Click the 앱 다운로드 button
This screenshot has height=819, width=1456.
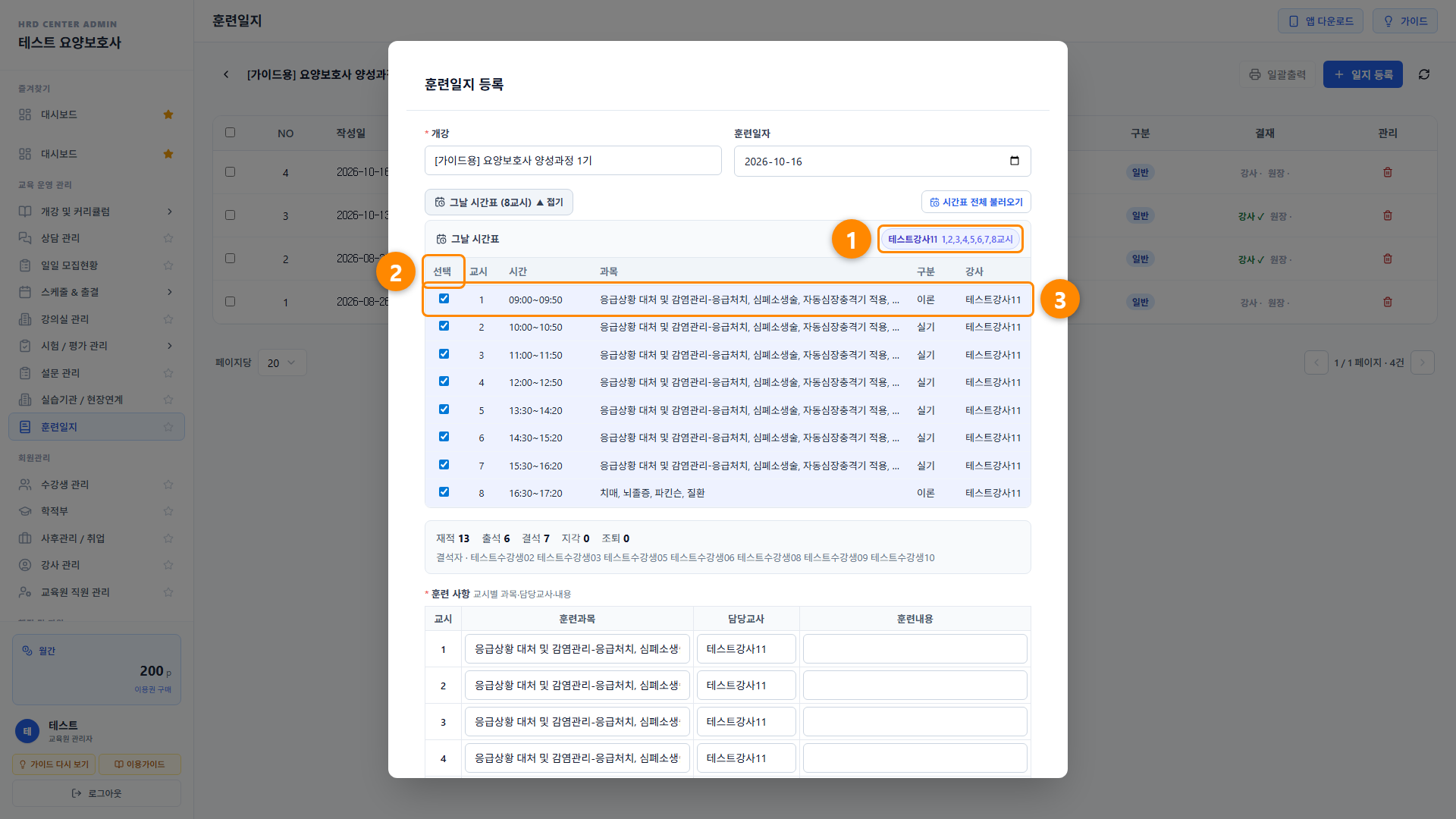coord(1320,21)
